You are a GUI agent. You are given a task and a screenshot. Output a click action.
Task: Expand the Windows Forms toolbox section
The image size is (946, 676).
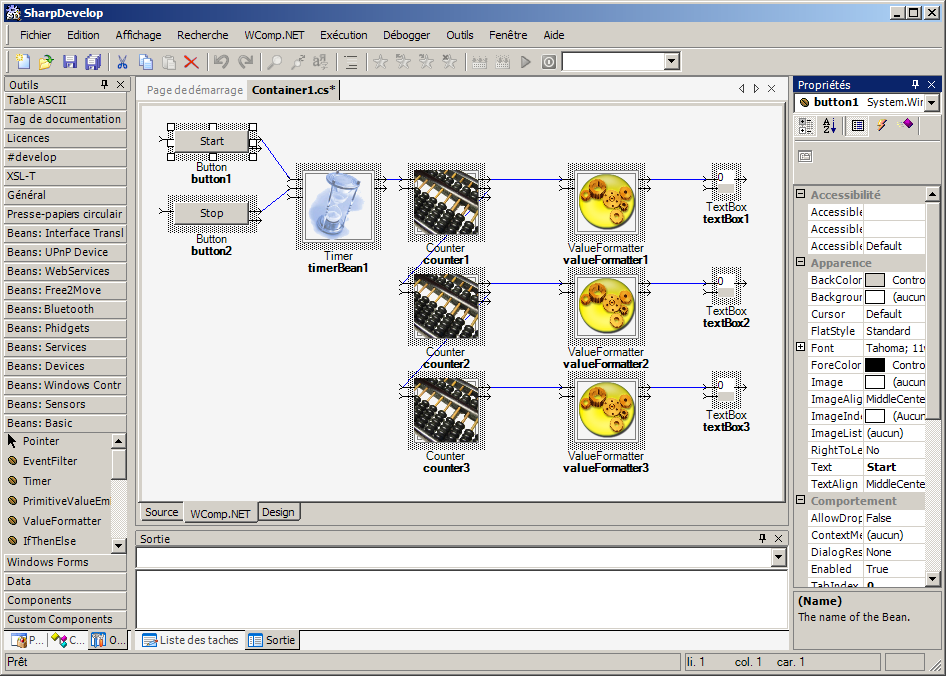[x=66, y=563]
